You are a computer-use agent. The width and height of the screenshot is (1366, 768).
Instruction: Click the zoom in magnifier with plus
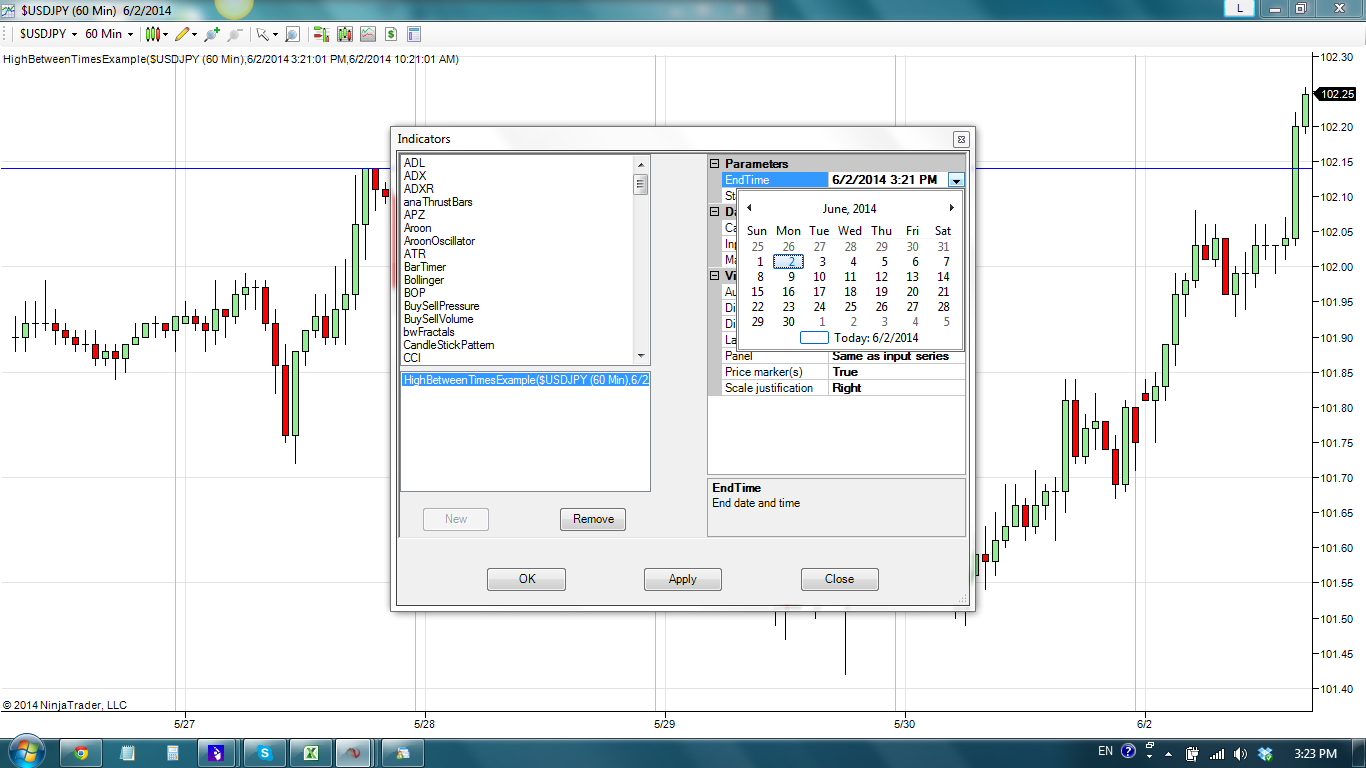tap(211, 34)
